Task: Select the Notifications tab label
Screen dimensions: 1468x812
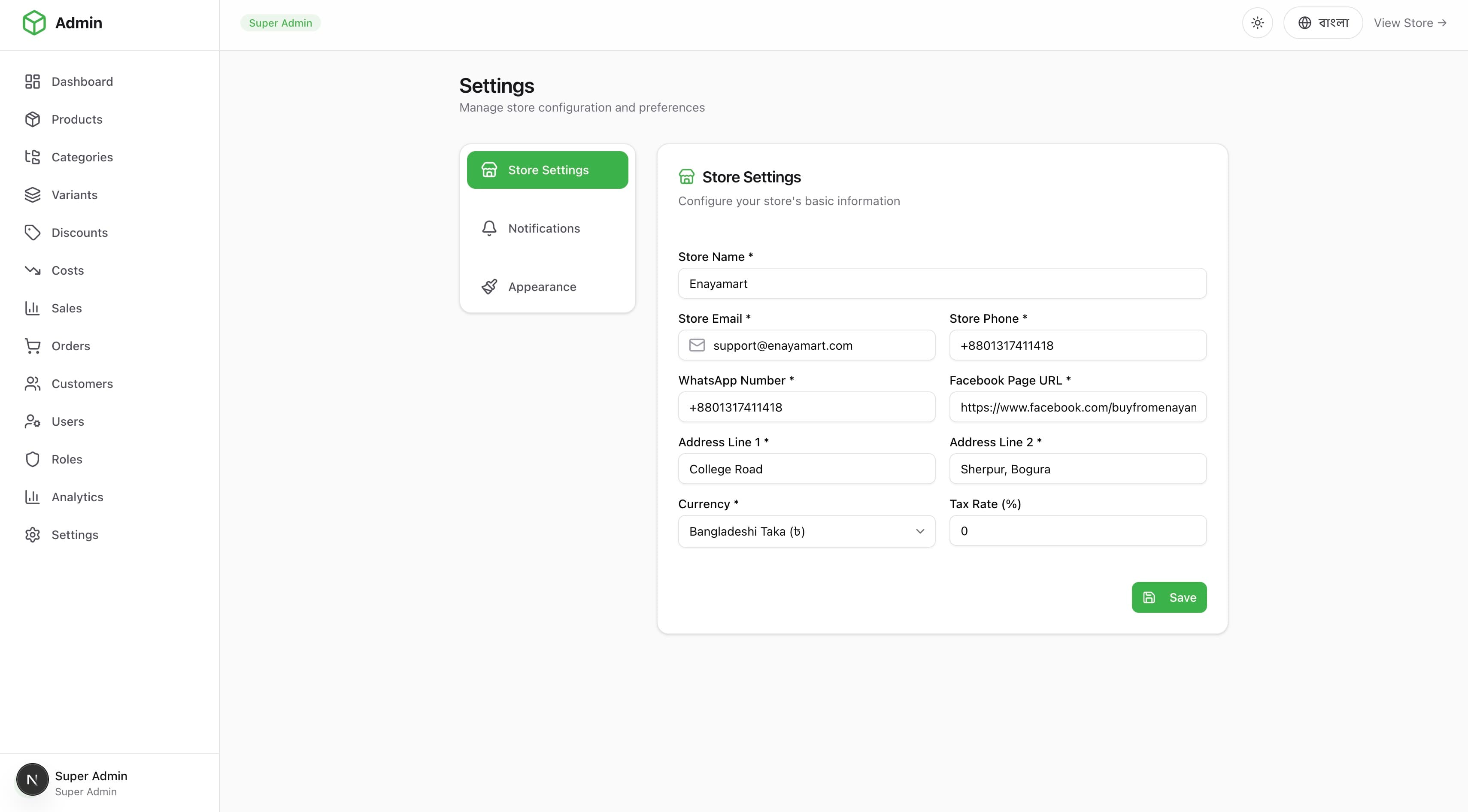Action: 544,228
